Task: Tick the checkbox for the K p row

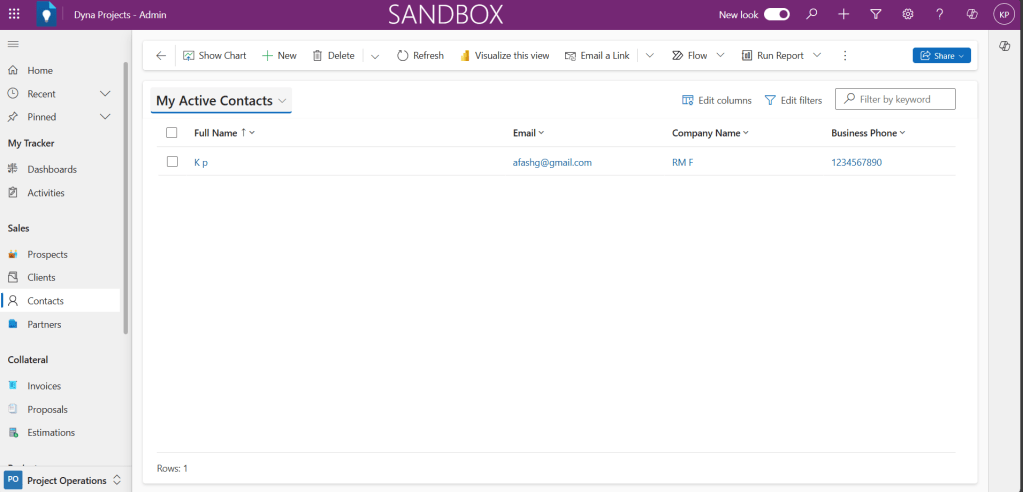Action: (172, 162)
